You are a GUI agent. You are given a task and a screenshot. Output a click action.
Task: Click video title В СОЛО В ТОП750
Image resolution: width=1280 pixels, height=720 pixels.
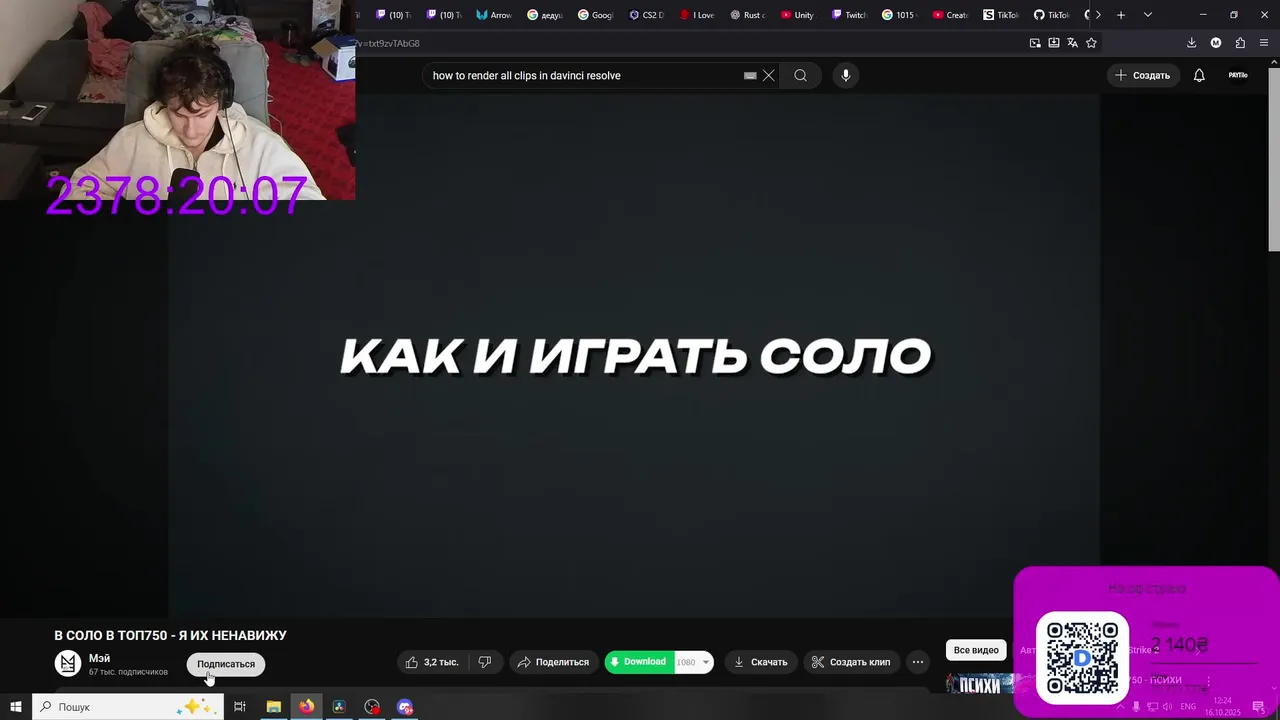click(x=170, y=635)
